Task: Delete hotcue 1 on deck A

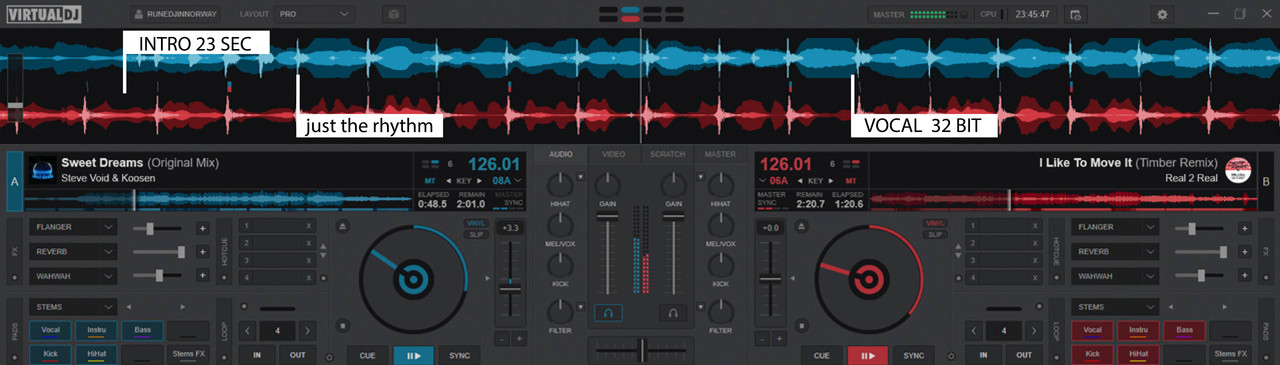Action: coord(309,227)
